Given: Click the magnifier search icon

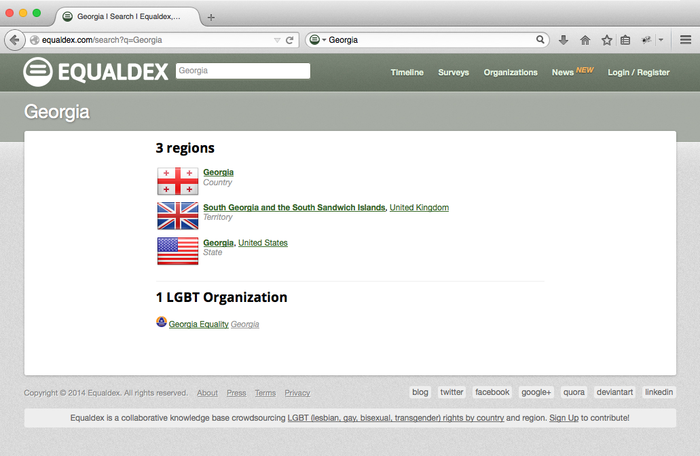Looking at the screenshot, I should point(540,40).
